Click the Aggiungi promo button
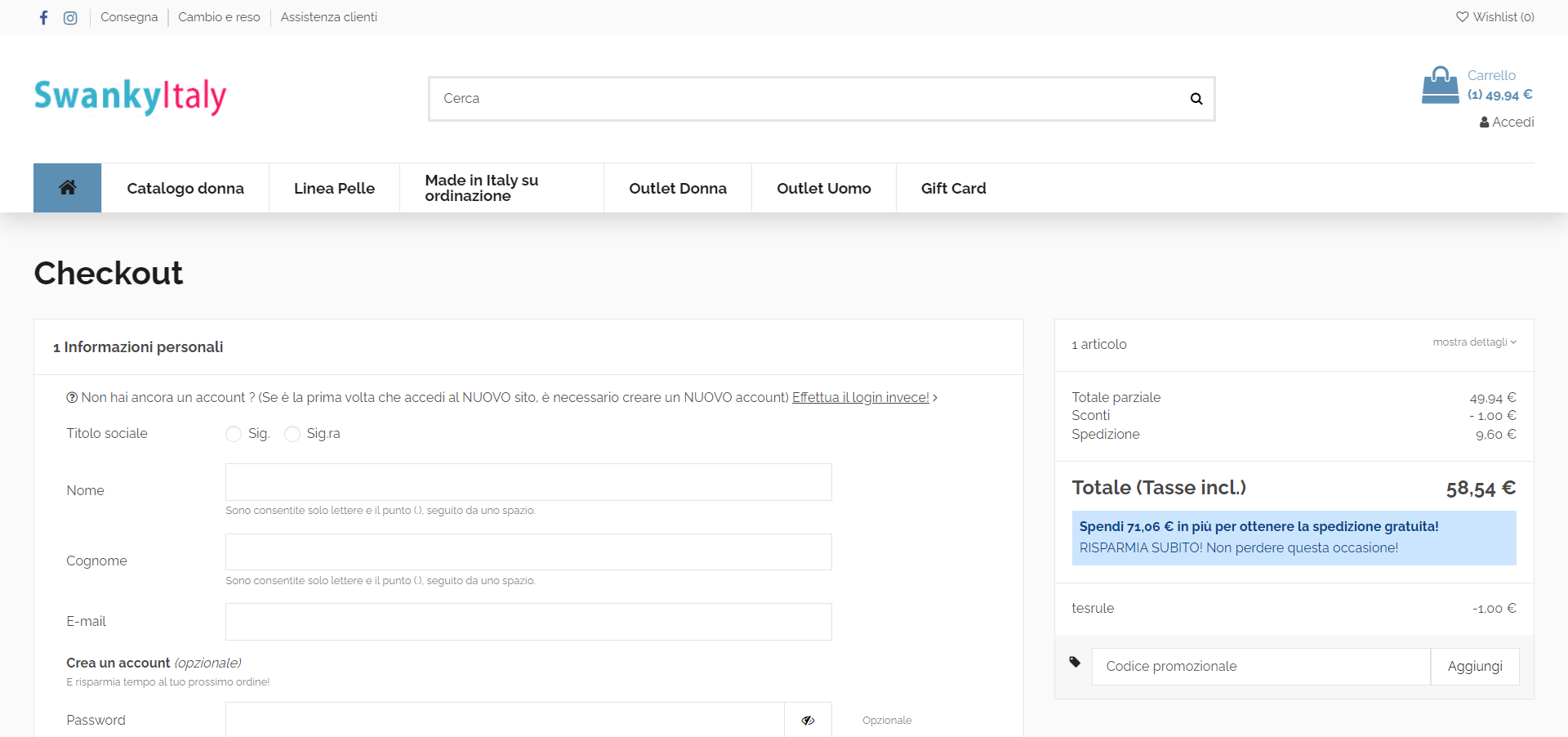This screenshot has height=737, width=1568. pos(1475,666)
